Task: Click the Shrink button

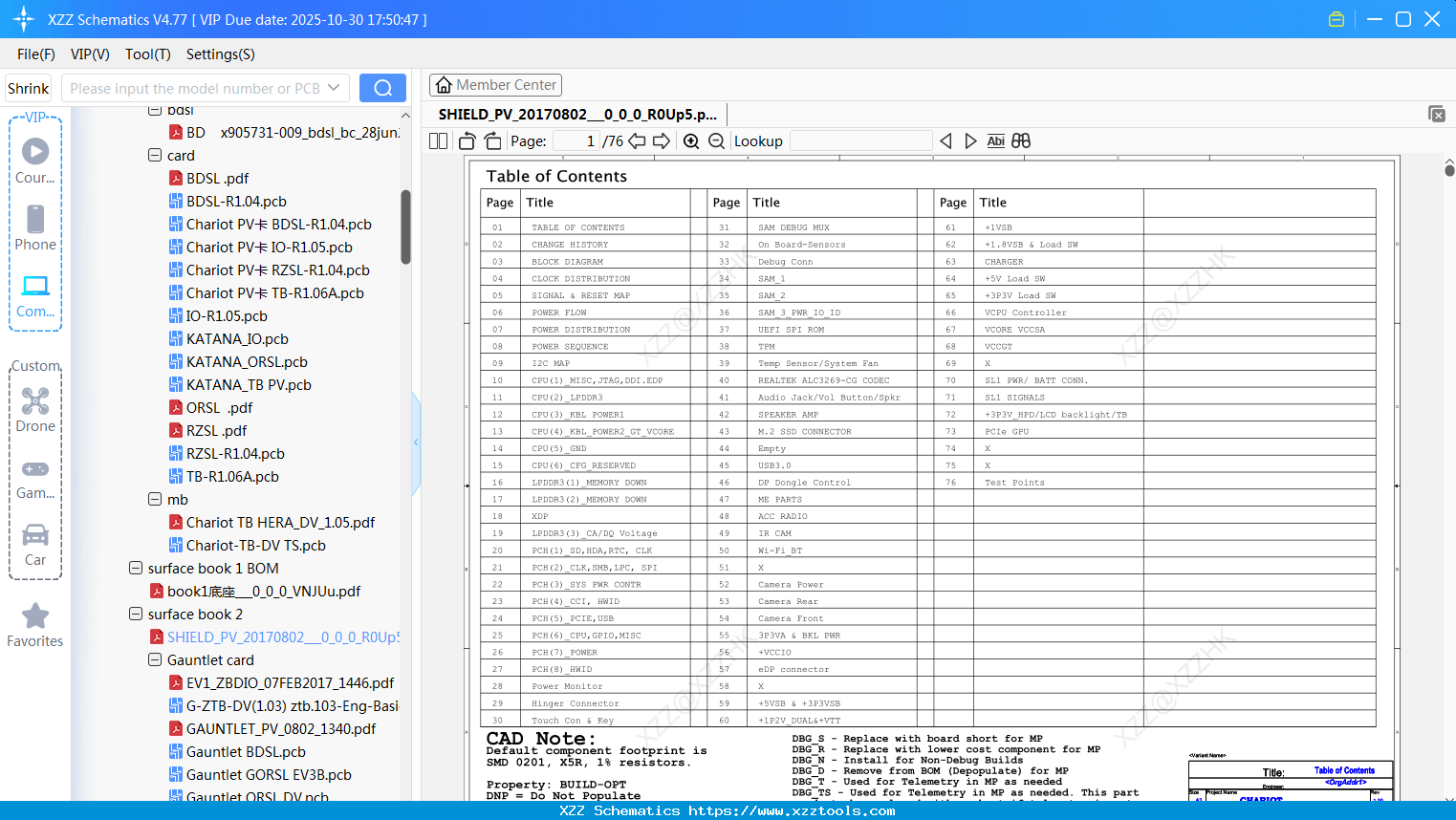Action: pos(28,88)
